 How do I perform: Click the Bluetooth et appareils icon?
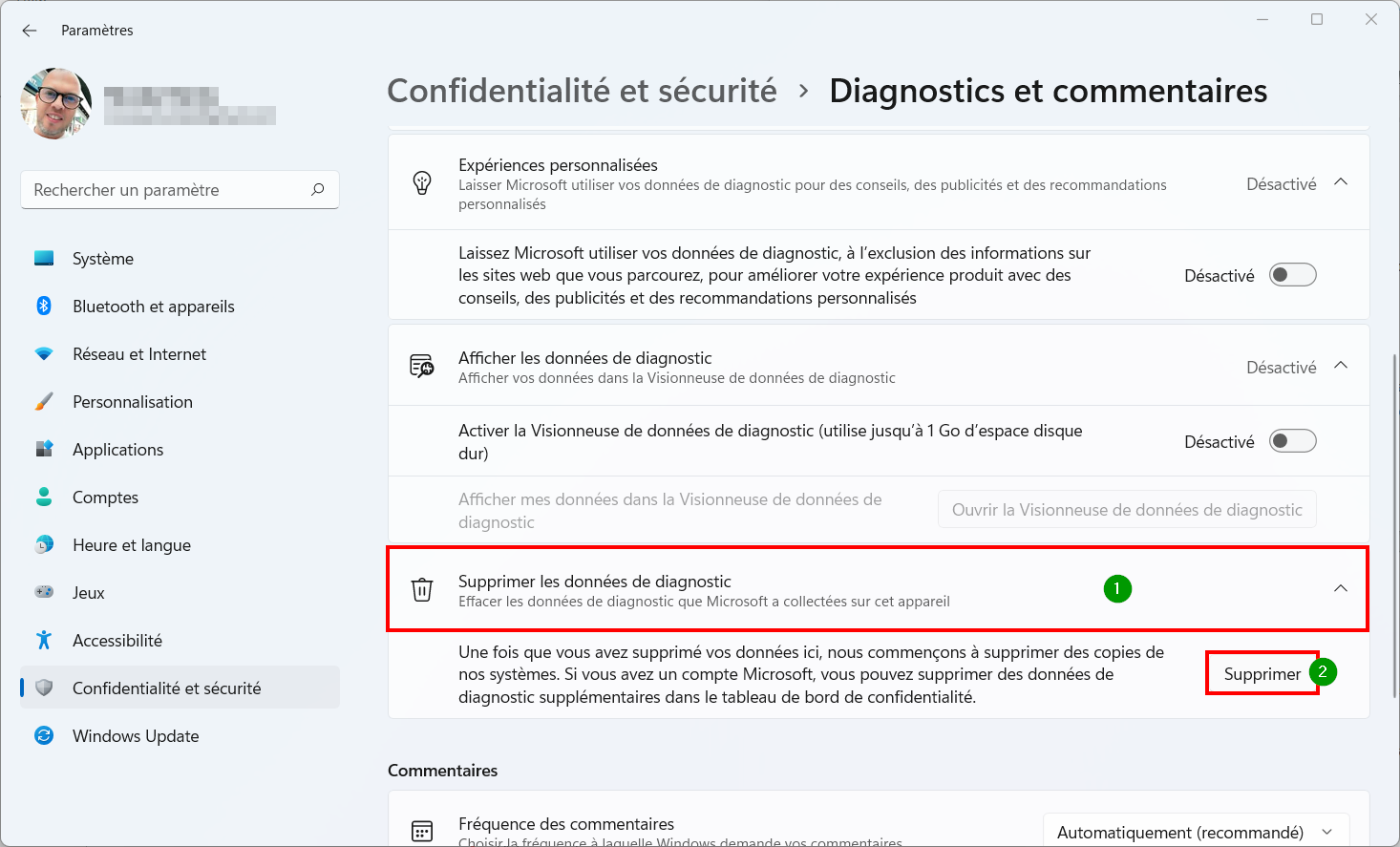pos(44,306)
